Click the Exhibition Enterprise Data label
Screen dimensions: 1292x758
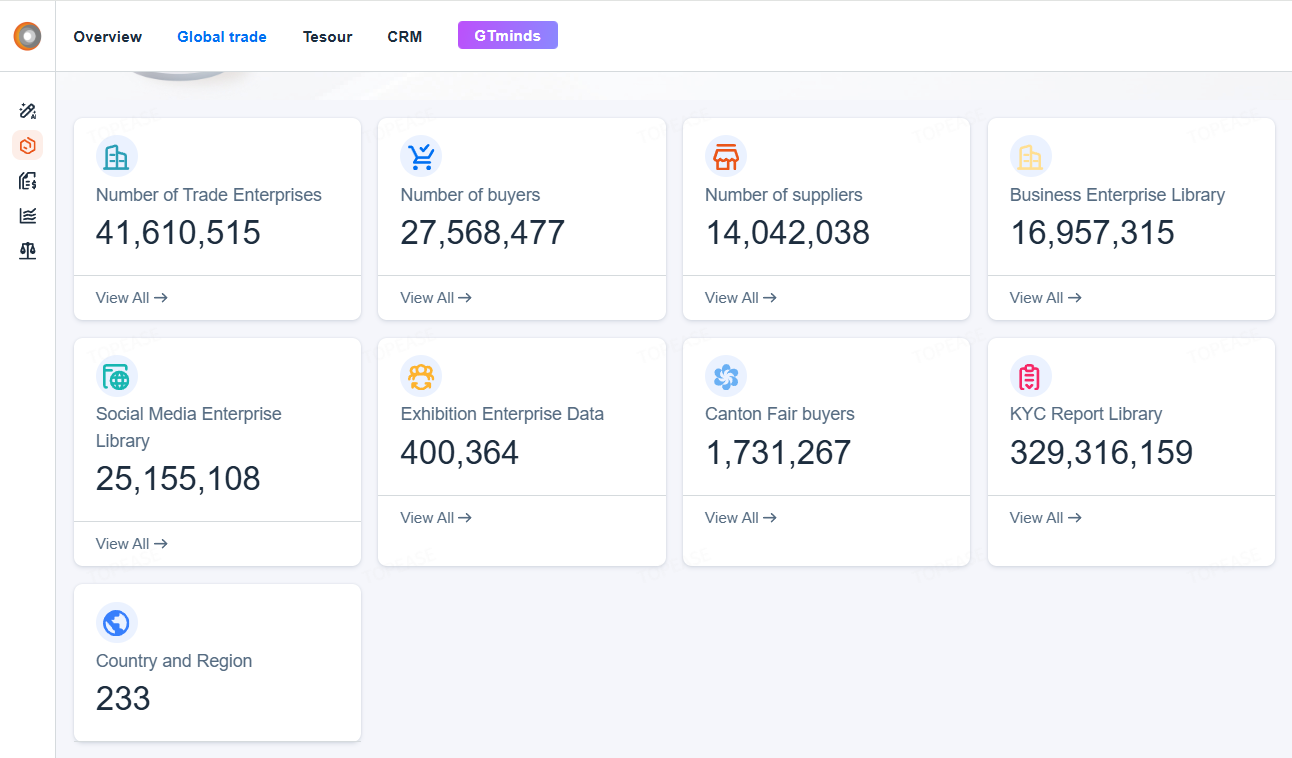click(x=502, y=414)
